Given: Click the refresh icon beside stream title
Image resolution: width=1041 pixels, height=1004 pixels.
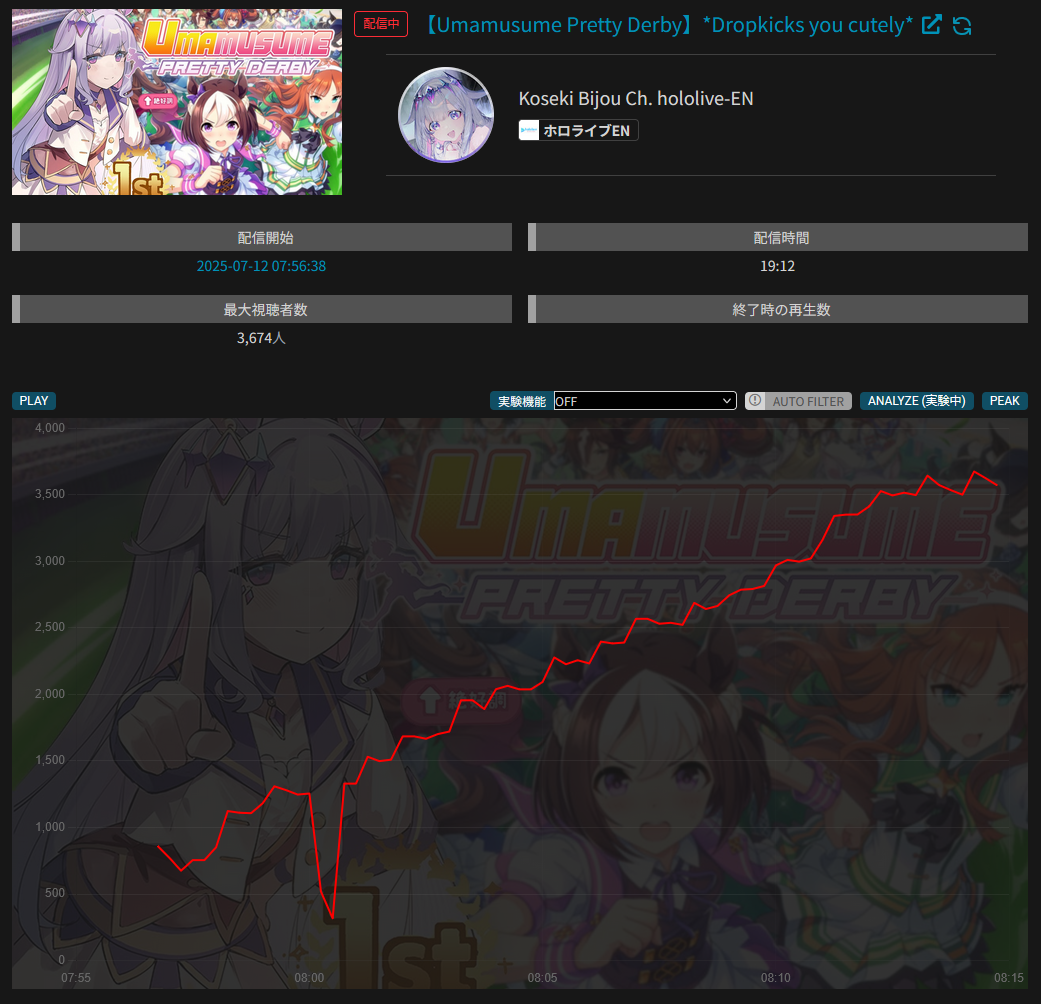Looking at the screenshot, I should tap(962, 25).
